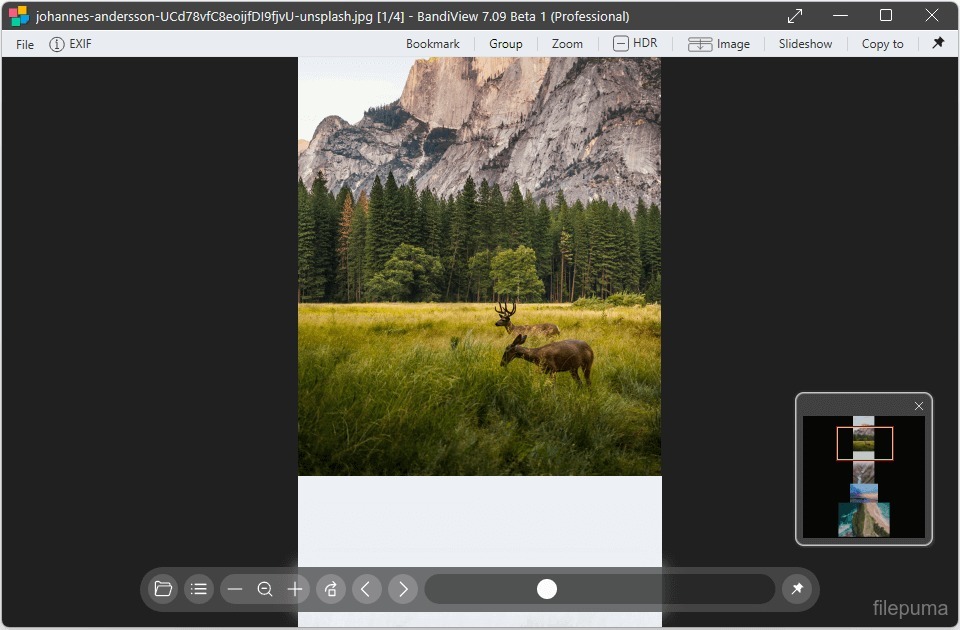Viewport: 960px width, 630px height.
Task: Toggle HDR mode on
Action: tap(635, 43)
